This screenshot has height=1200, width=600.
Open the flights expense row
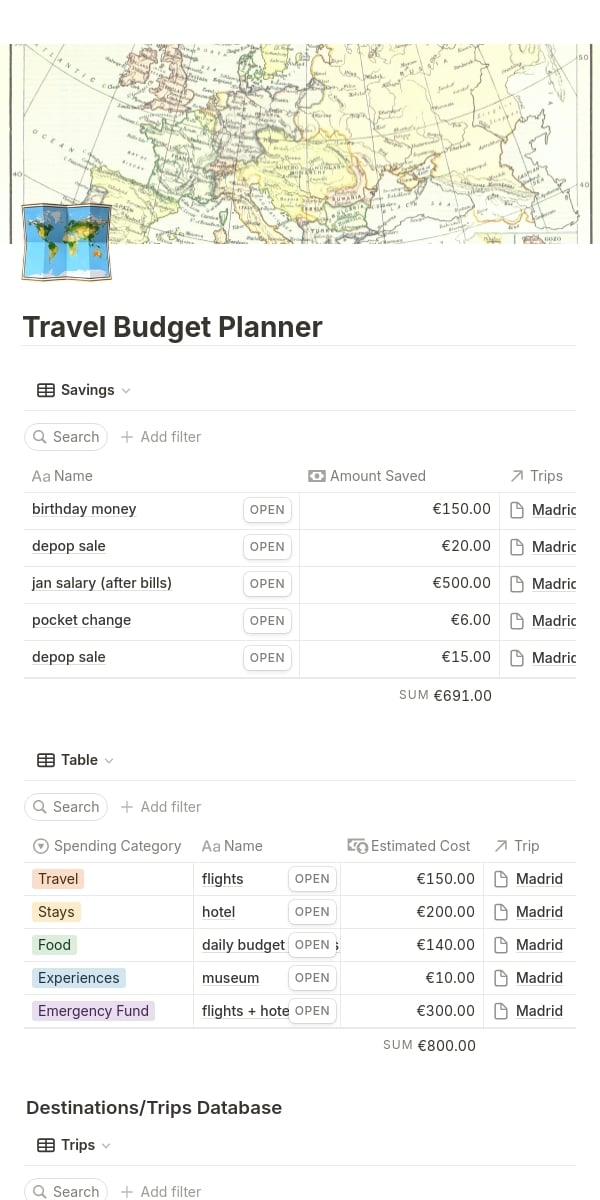point(312,879)
